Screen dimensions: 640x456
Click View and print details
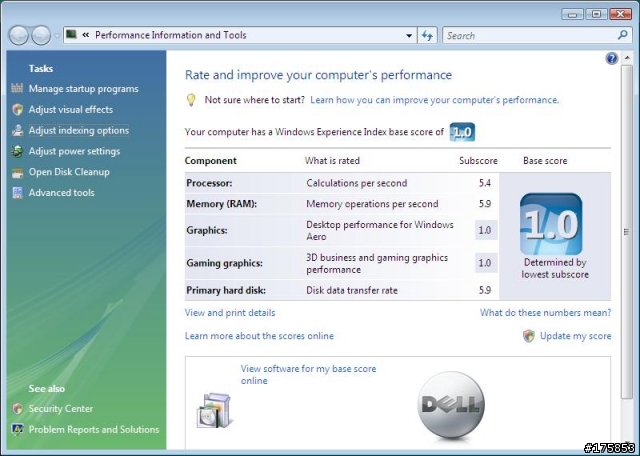tap(230, 313)
